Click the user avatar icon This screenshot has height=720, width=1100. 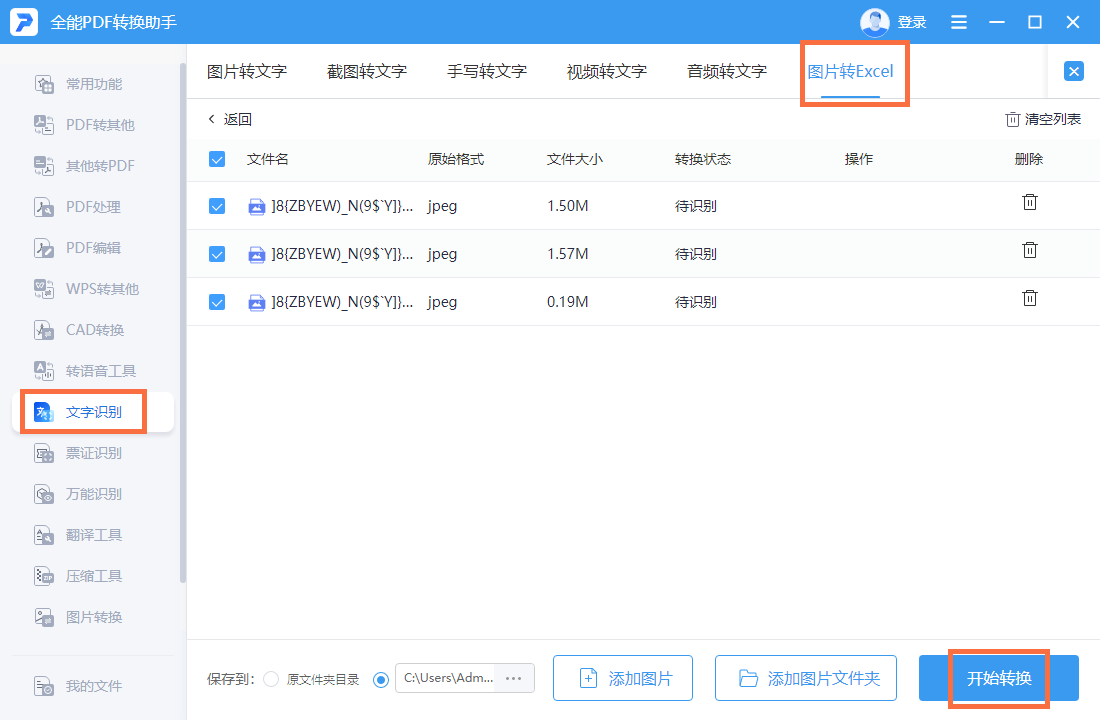[874, 22]
